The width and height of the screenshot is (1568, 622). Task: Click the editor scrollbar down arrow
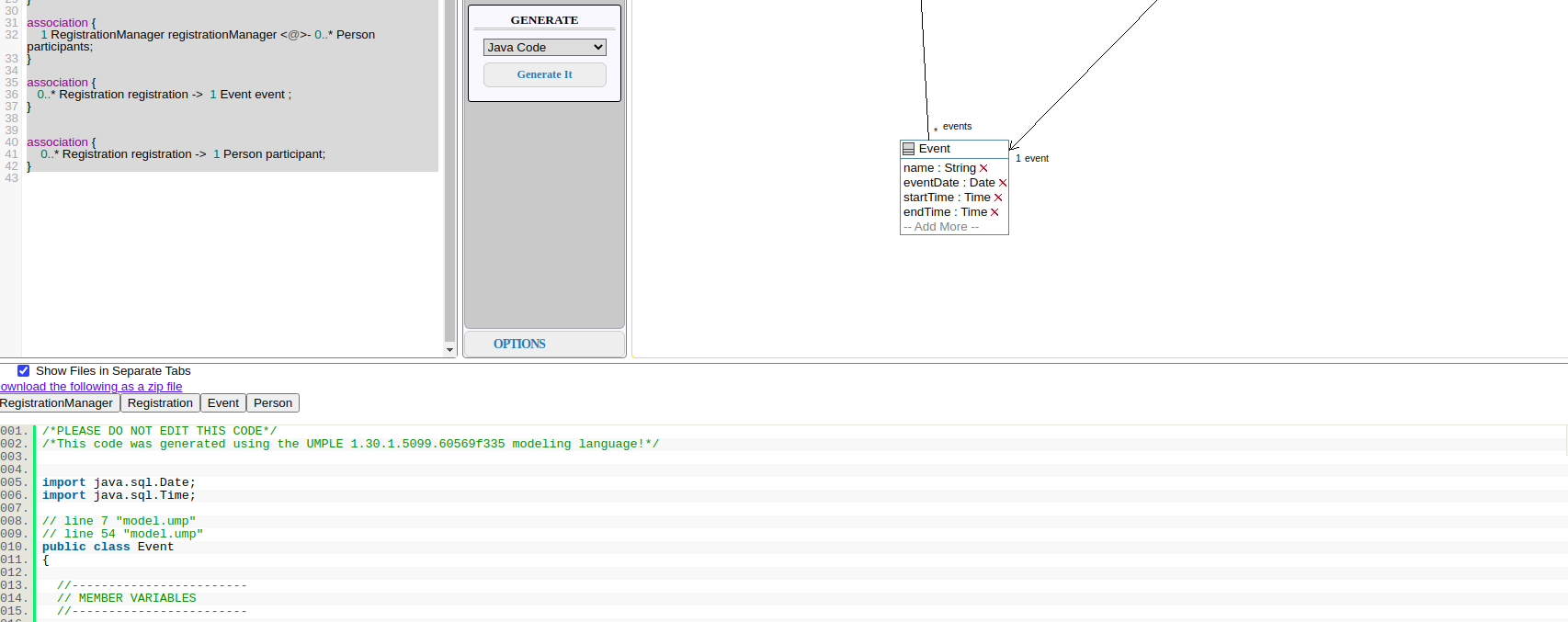(449, 350)
